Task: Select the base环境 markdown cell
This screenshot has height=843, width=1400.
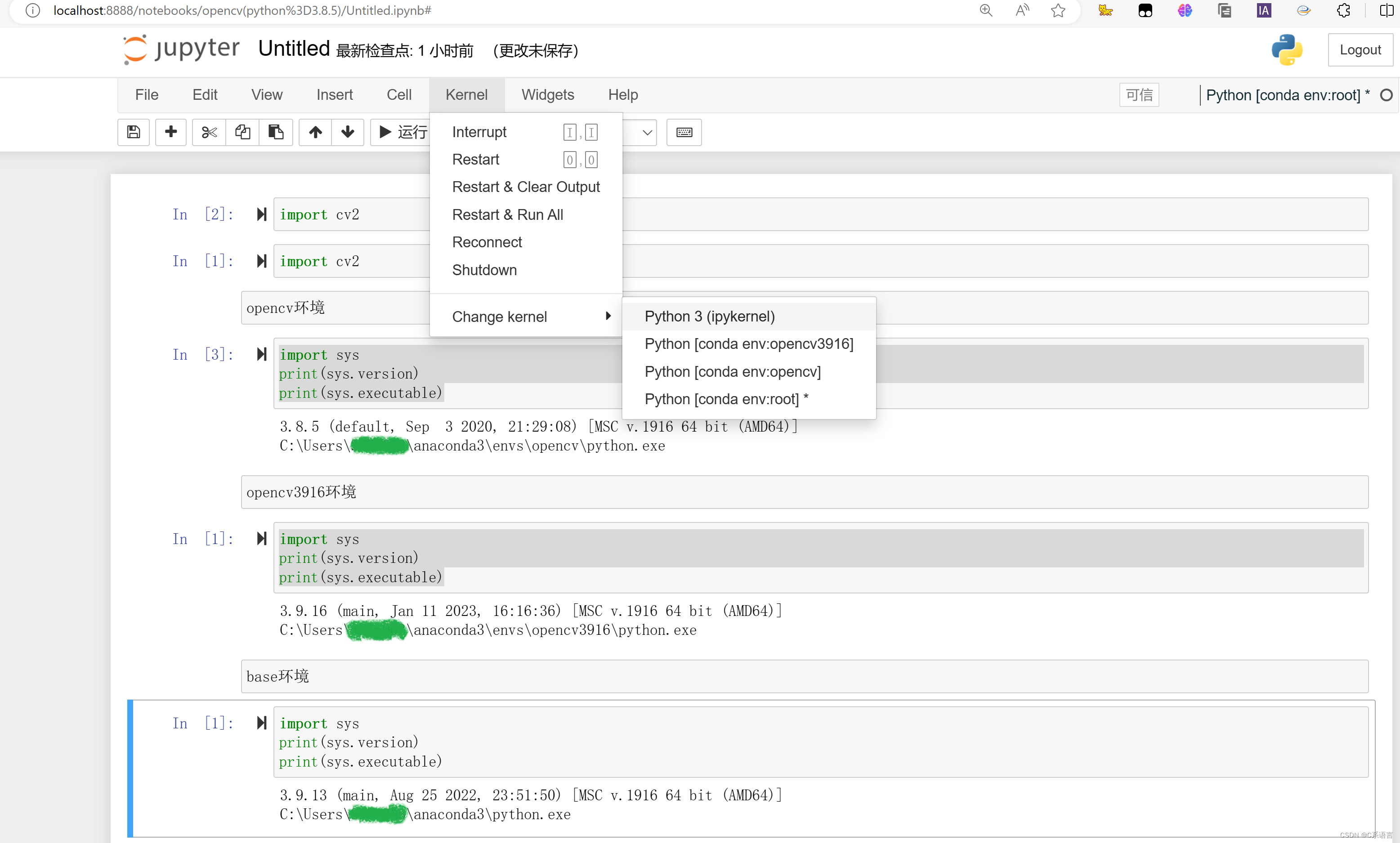Action: [805, 676]
